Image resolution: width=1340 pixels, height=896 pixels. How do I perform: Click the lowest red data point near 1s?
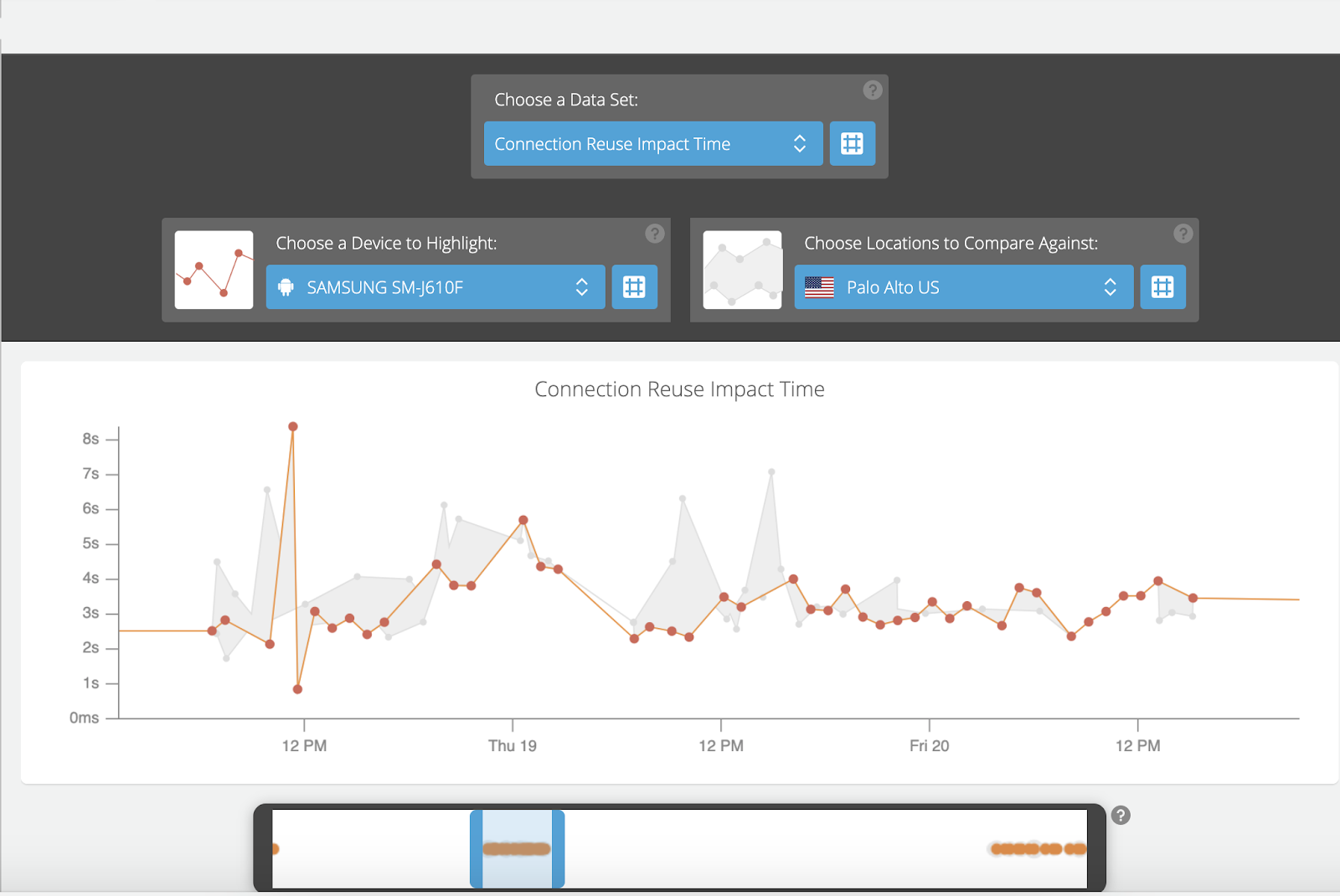297,689
